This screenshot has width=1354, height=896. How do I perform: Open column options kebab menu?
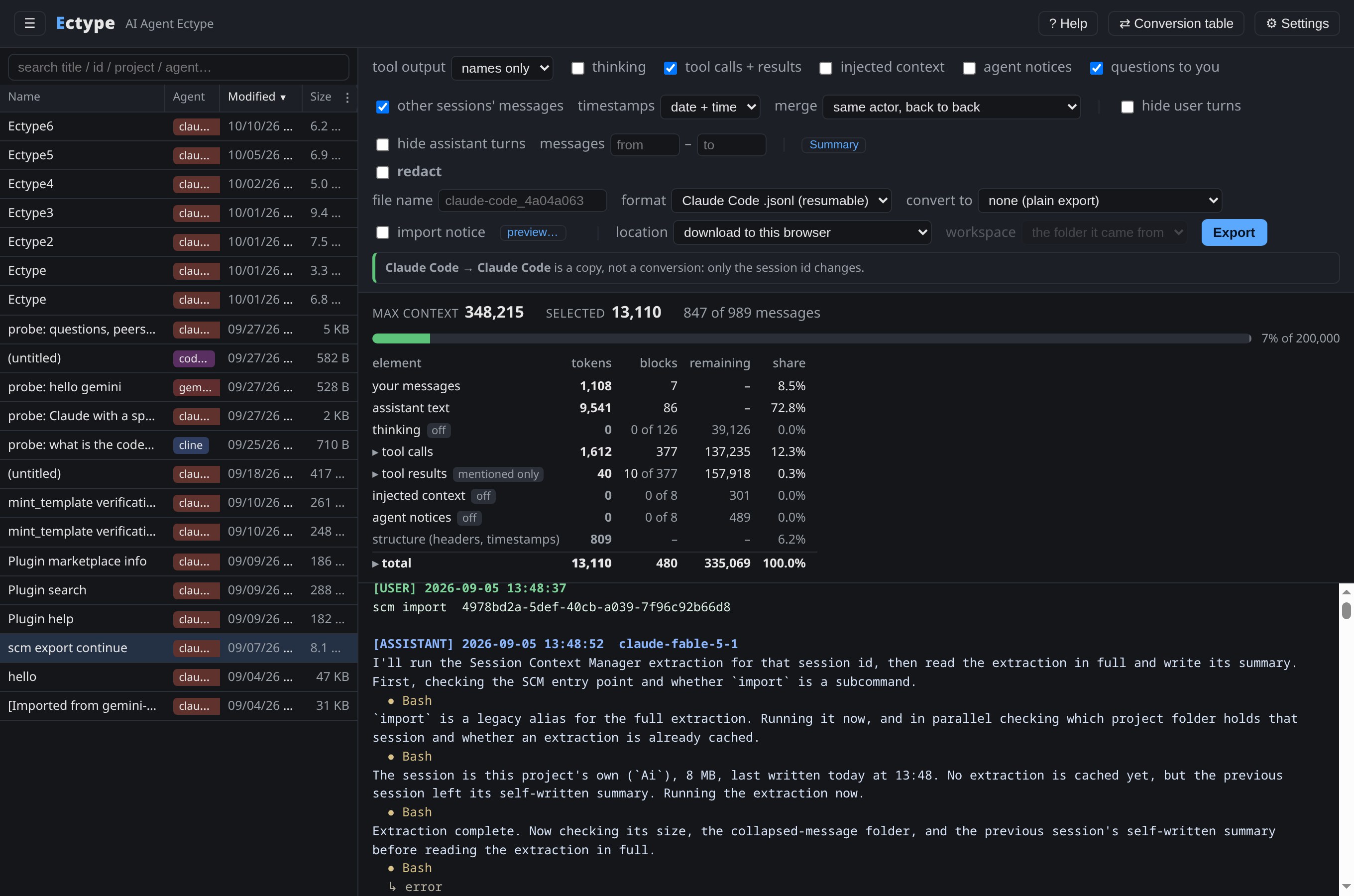[347, 97]
